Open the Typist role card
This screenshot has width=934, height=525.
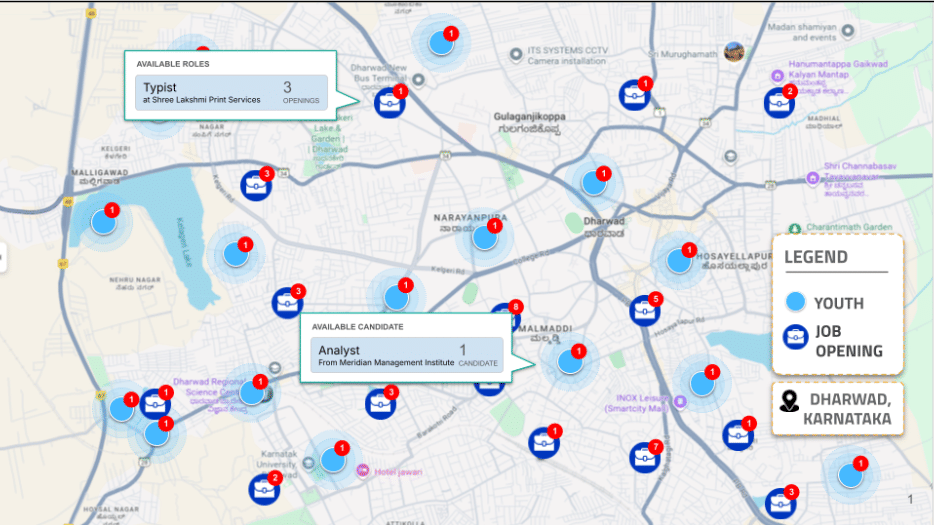[231, 93]
